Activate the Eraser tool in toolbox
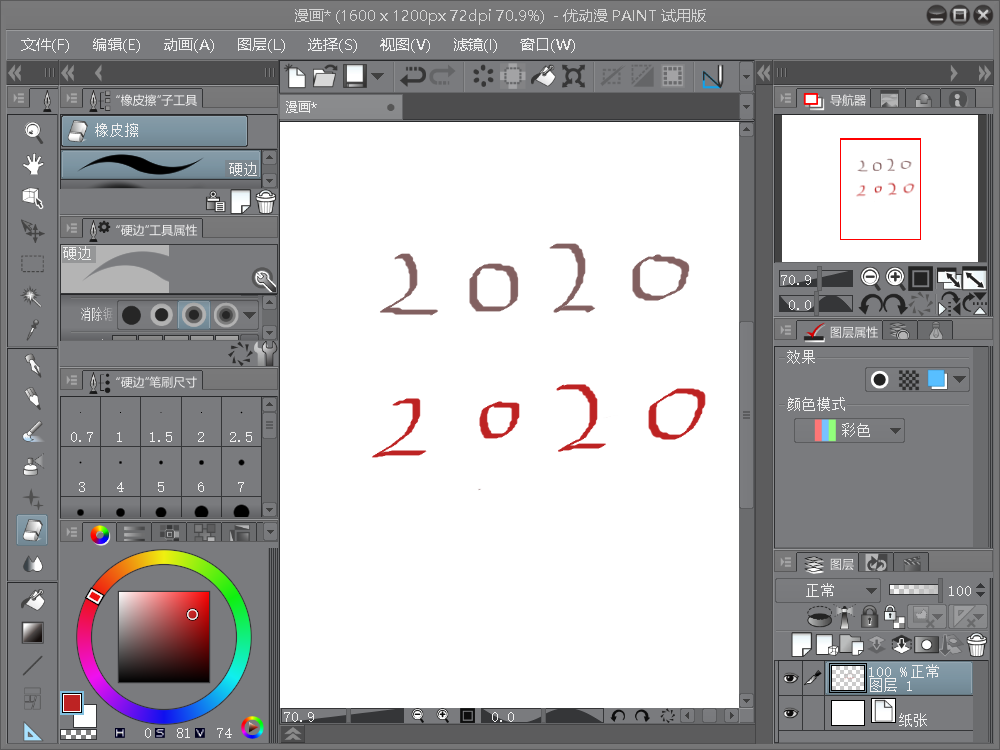 33,530
